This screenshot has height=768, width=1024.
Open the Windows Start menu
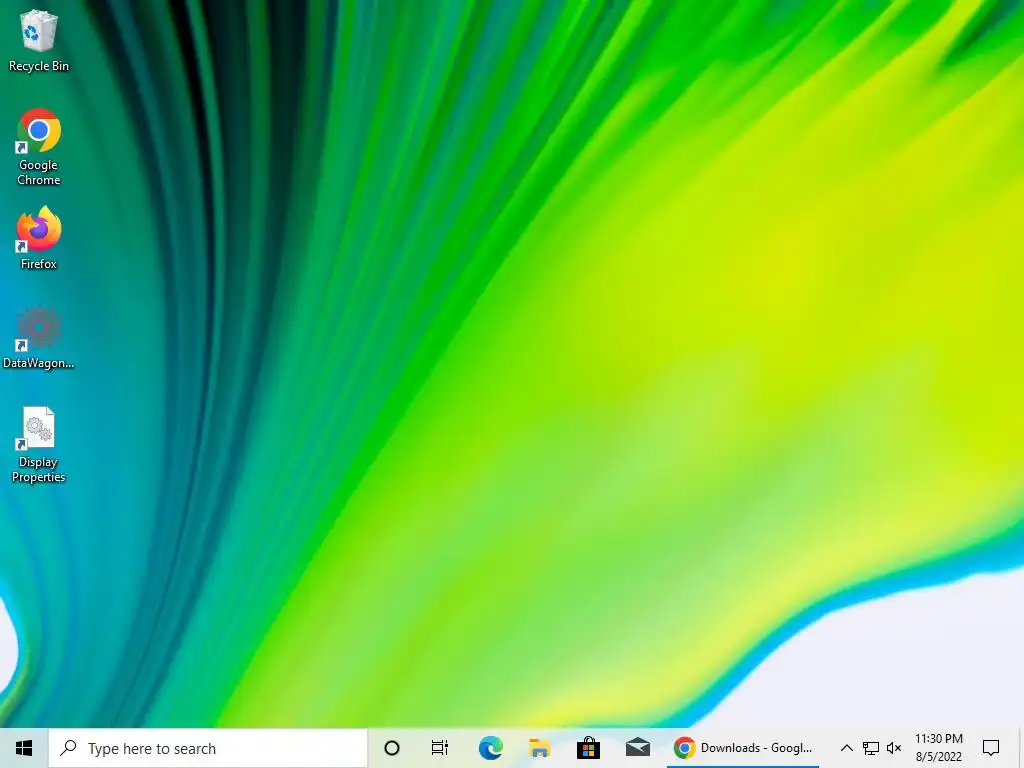click(24, 748)
